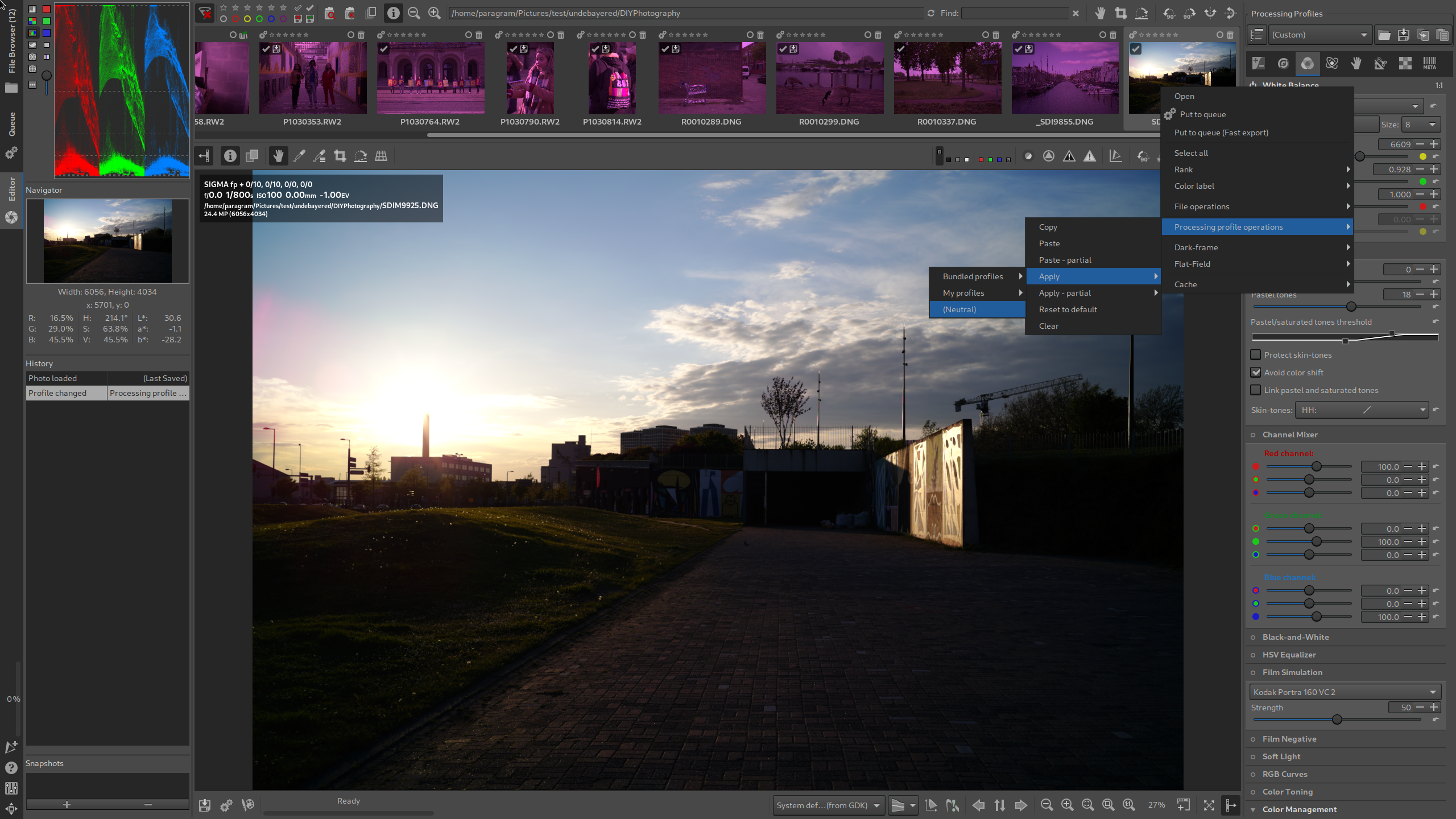Open Kodak Portra 160 VC 2 dropdown
Viewport: 1456px width, 819px height.
pyautogui.click(x=1345, y=692)
